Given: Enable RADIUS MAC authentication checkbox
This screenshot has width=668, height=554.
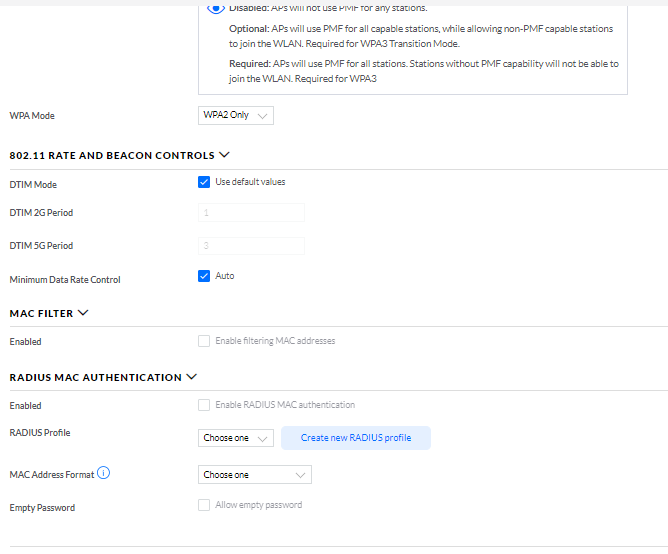Looking at the screenshot, I should click(x=204, y=405).
